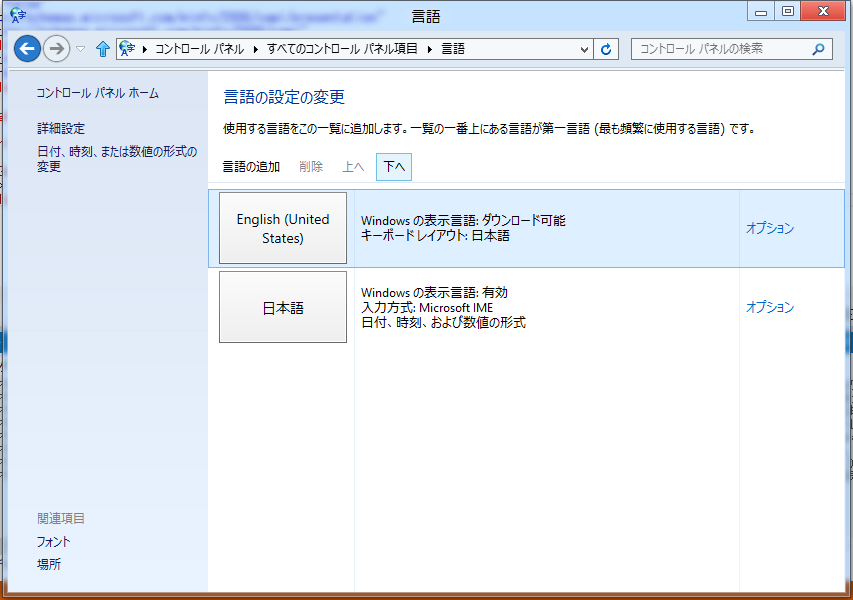Viewport: 853px width, 600px height.
Task: Minimize the 言語 window
Action: tap(761, 11)
